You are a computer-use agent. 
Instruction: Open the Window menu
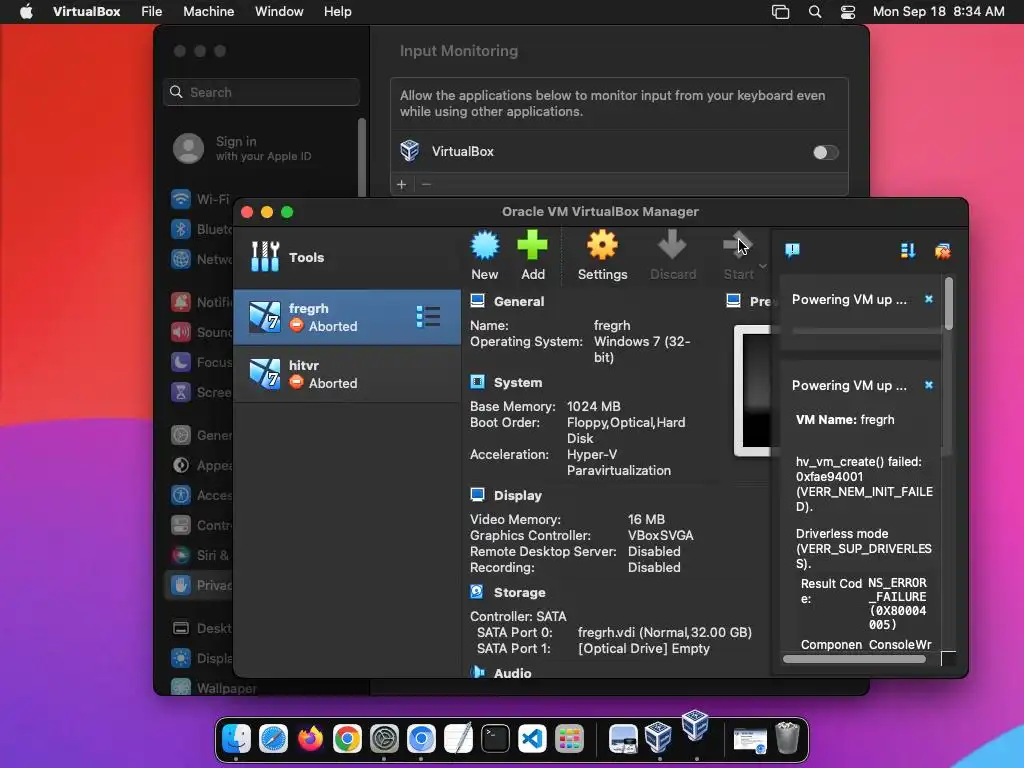pyautogui.click(x=279, y=12)
